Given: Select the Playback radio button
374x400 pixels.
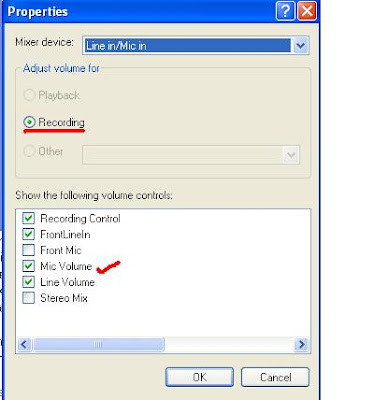Looking at the screenshot, I should pyautogui.click(x=29, y=95).
